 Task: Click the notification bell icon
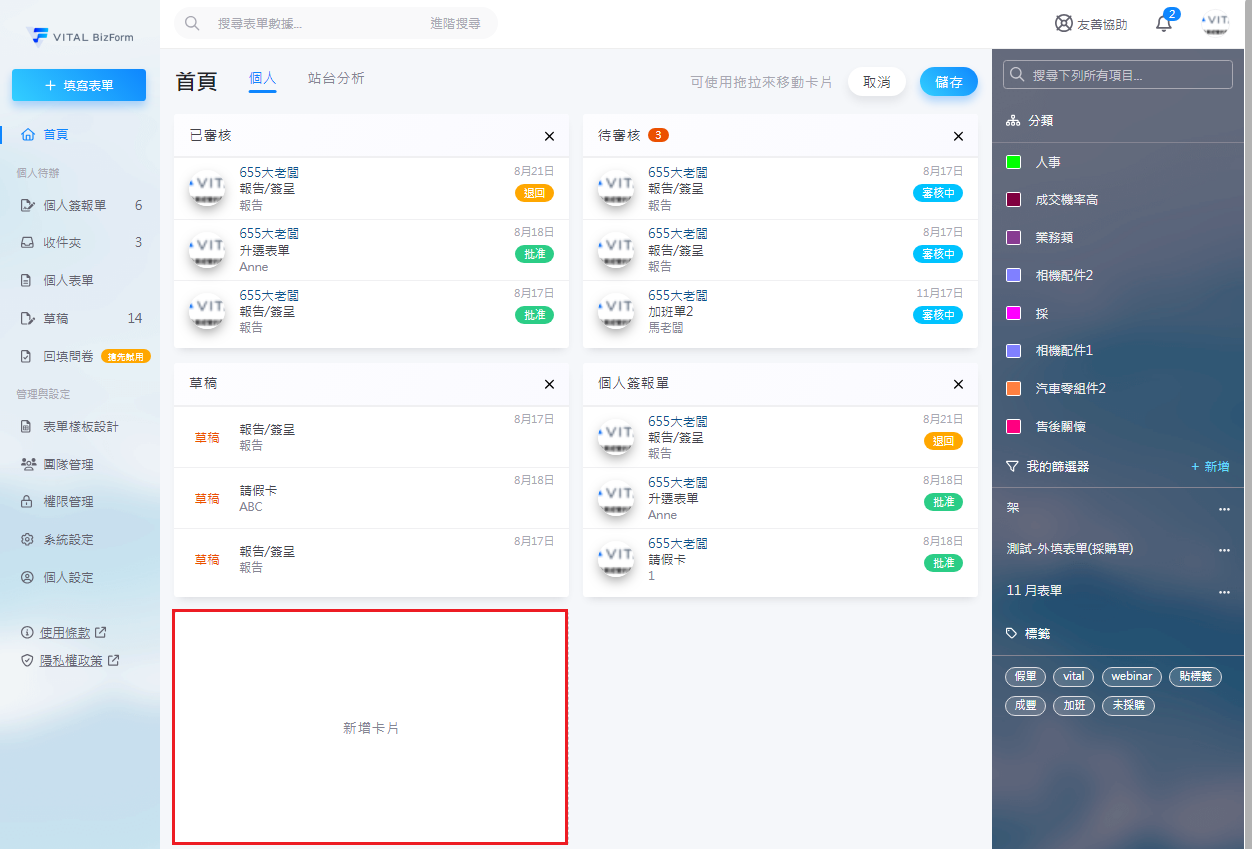tap(1163, 24)
